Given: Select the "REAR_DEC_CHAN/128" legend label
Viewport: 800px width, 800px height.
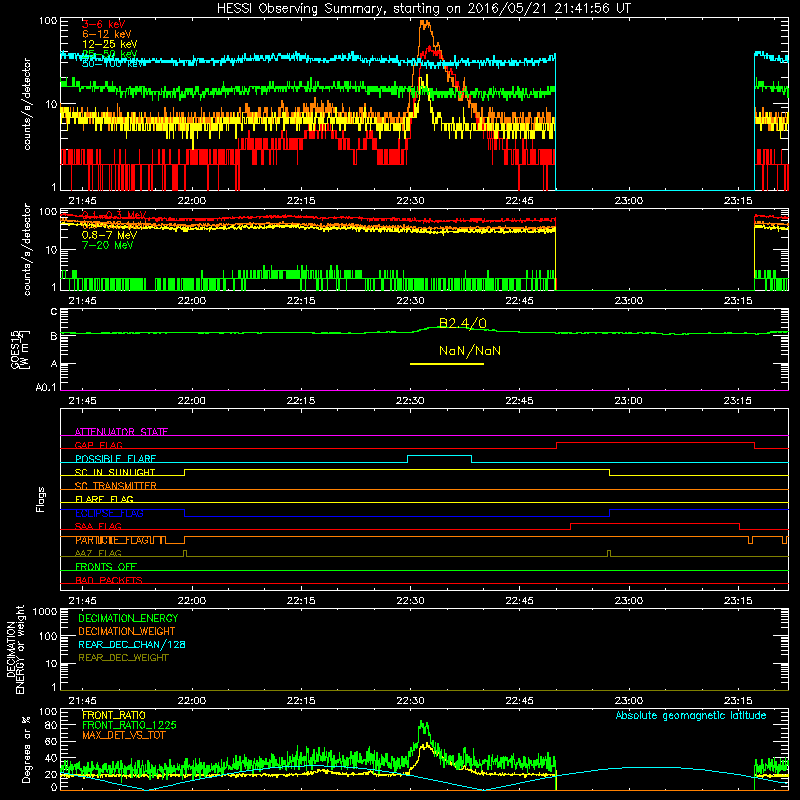Looking at the screenshot, I should click(132, 644).
